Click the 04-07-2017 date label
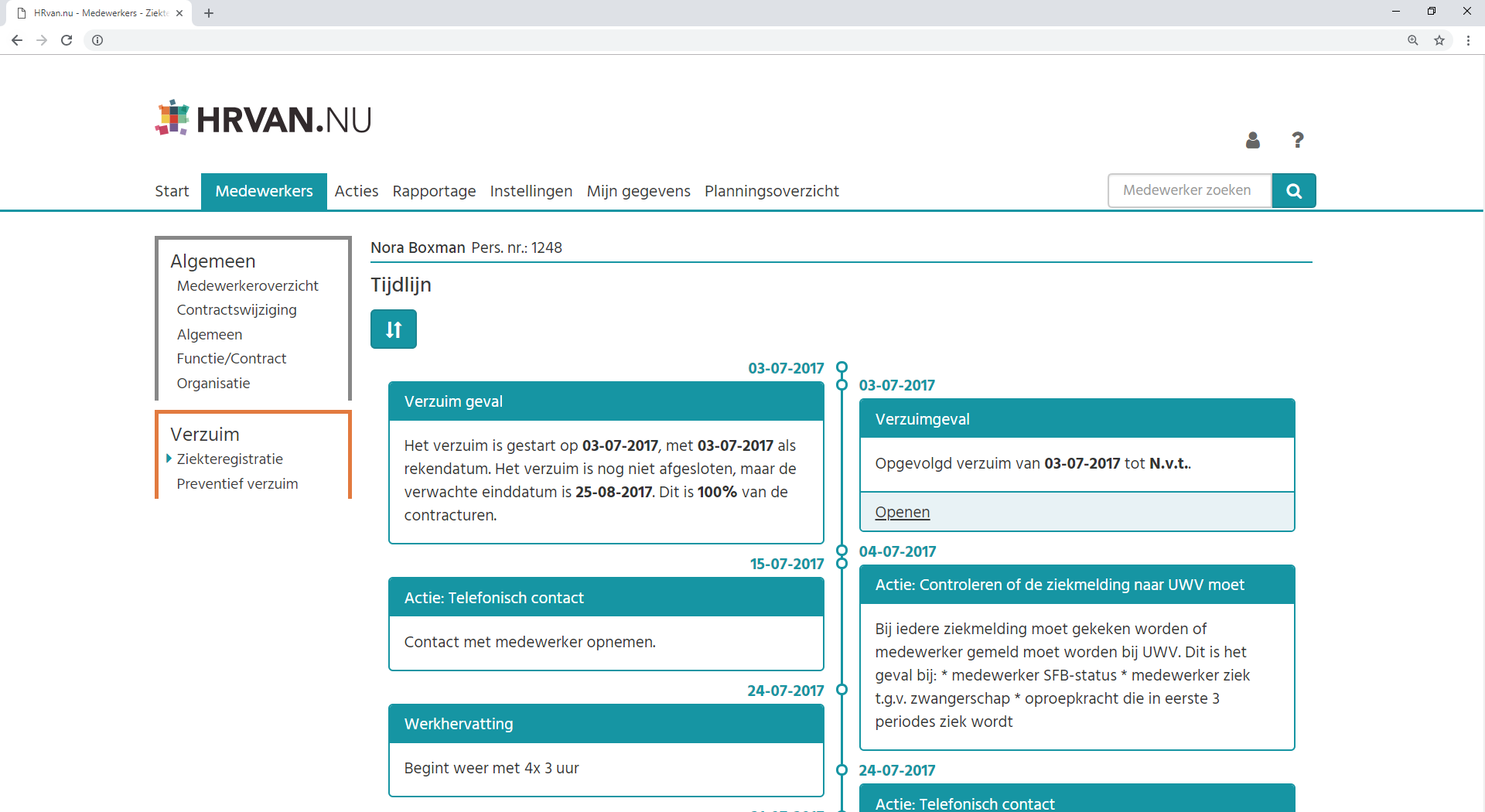This screenshot has height=812, width=1485. point(897,551)
